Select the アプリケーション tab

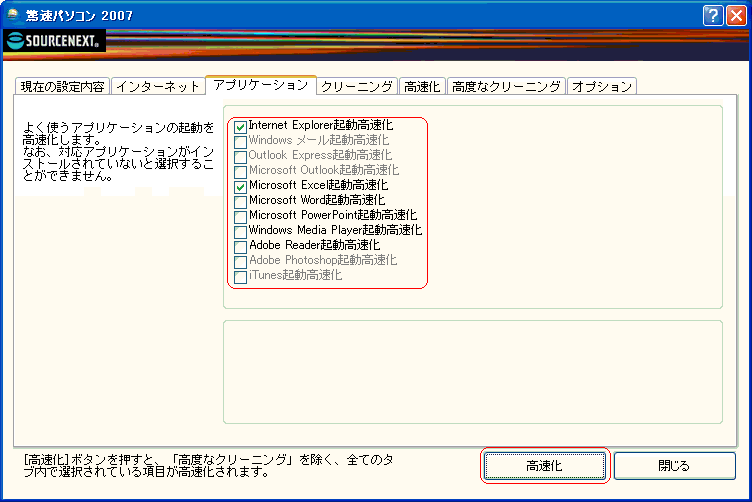[260, 85]
